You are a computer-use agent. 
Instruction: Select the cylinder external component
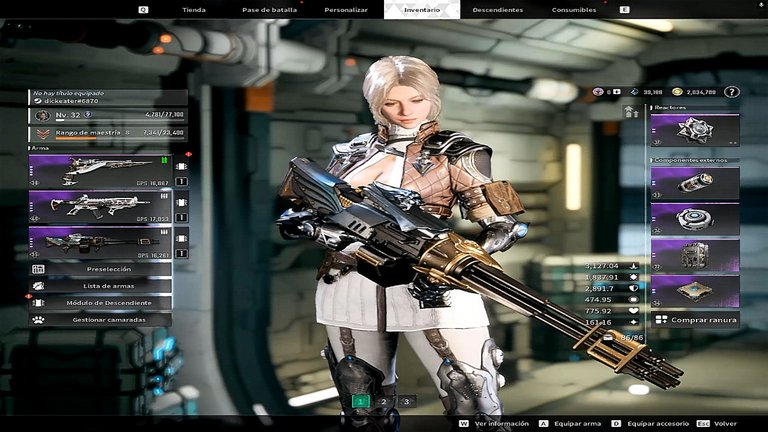point(695,183)
